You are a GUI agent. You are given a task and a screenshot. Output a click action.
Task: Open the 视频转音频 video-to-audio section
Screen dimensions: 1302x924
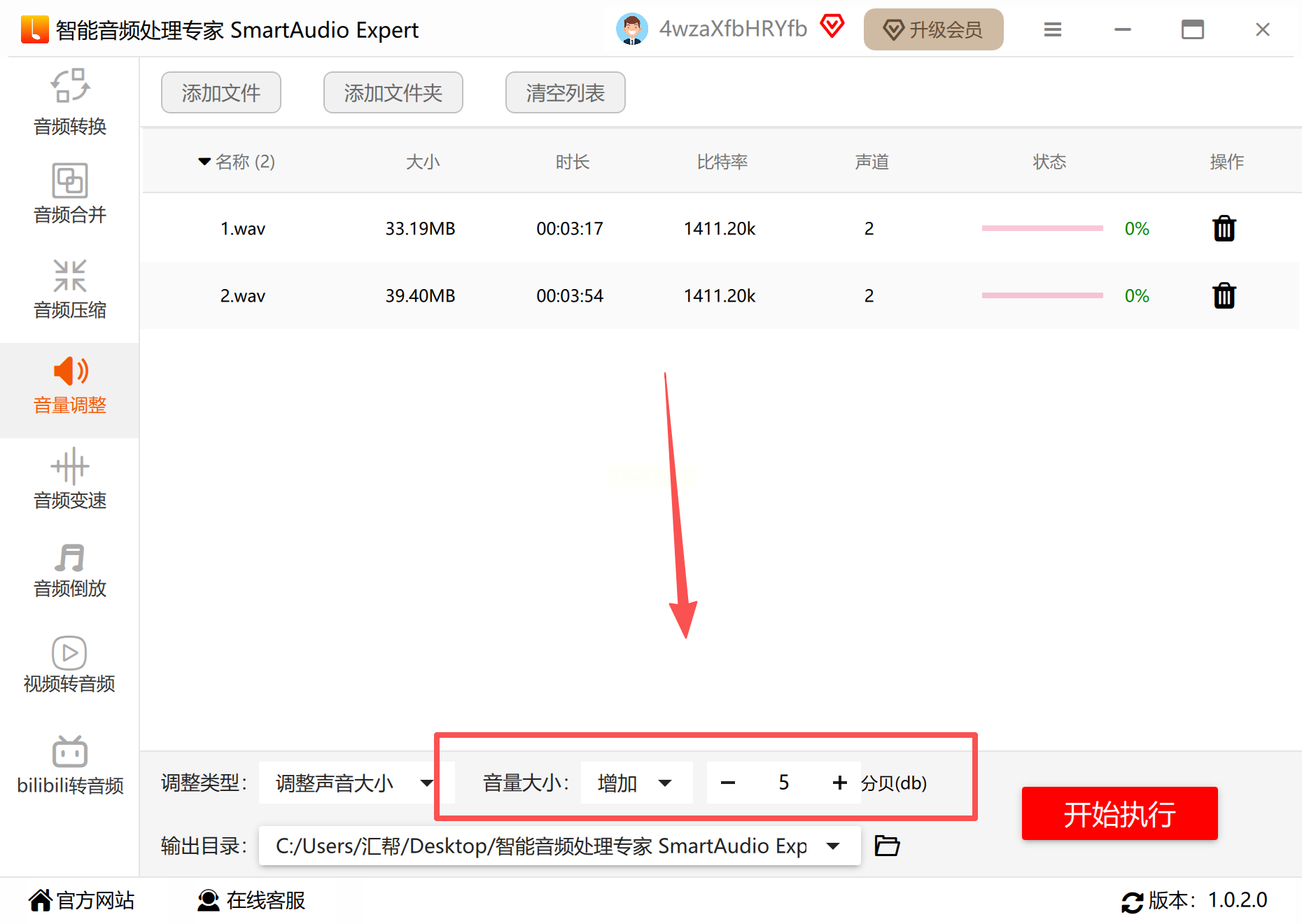[x=69, y=664]
